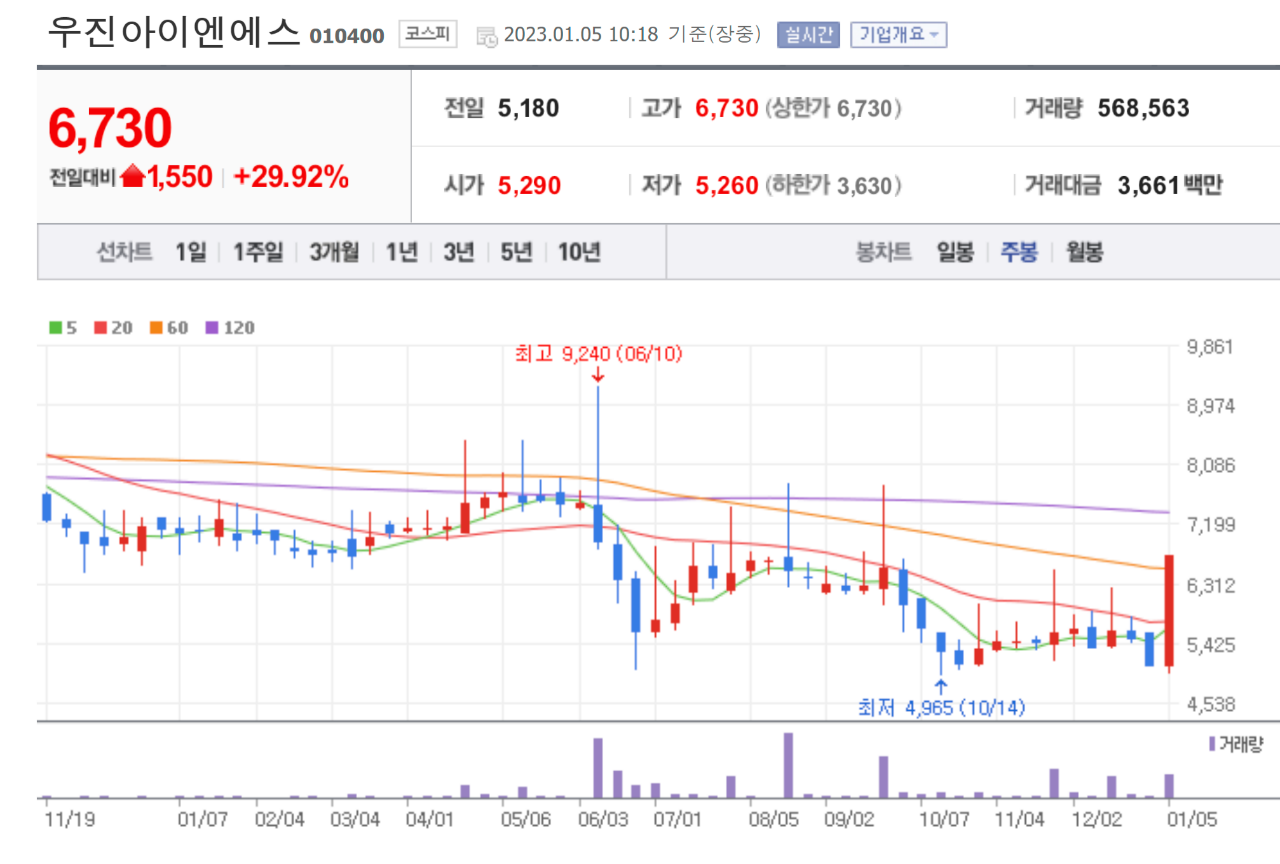Click the current price 6,730
1280x864 pixels.
tap(110, 128)
